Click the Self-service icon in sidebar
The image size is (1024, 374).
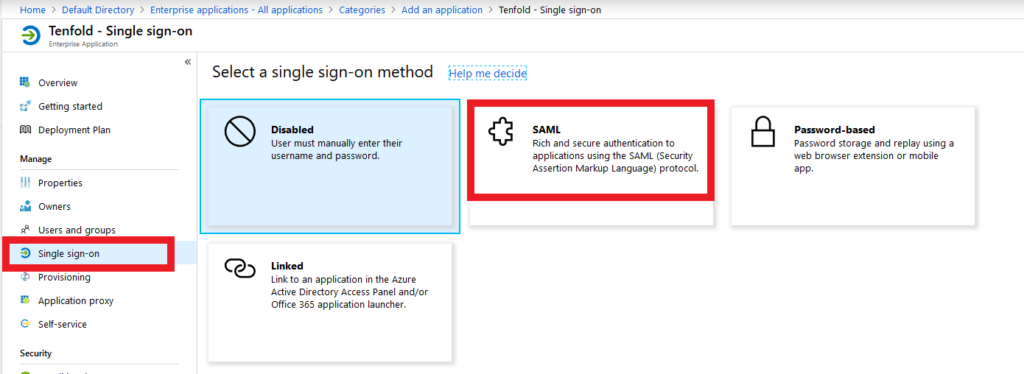pos(25,324)
